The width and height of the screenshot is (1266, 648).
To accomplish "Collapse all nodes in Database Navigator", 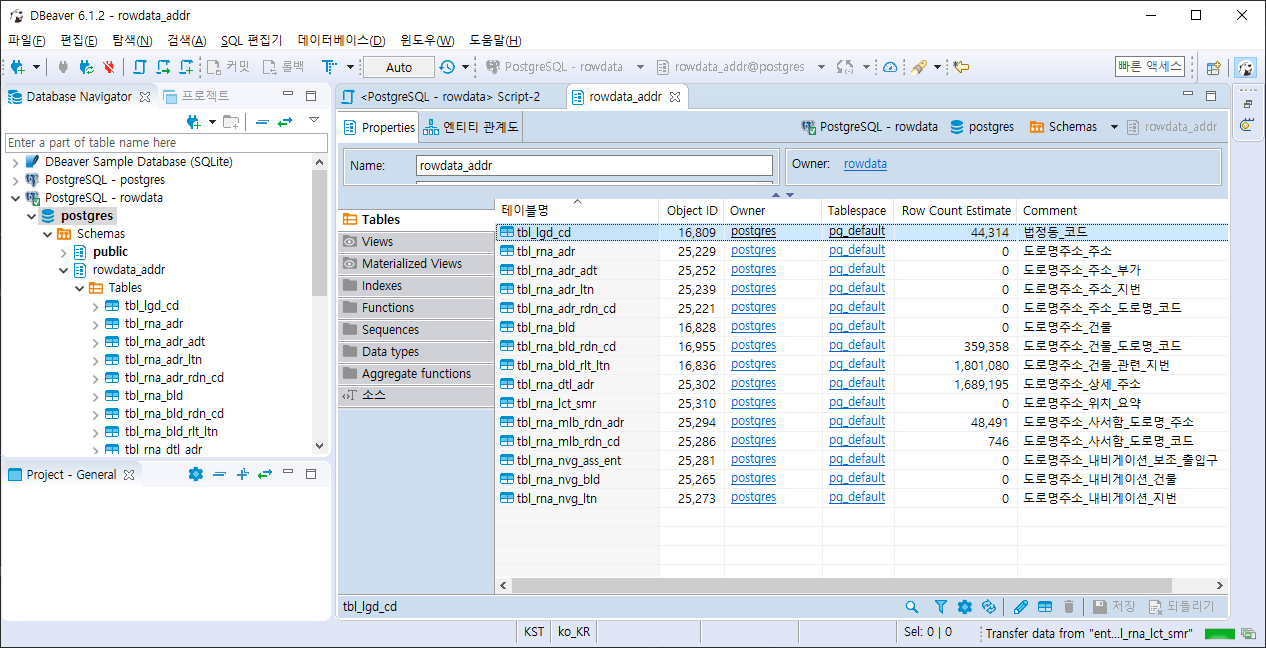I will 262,122.
